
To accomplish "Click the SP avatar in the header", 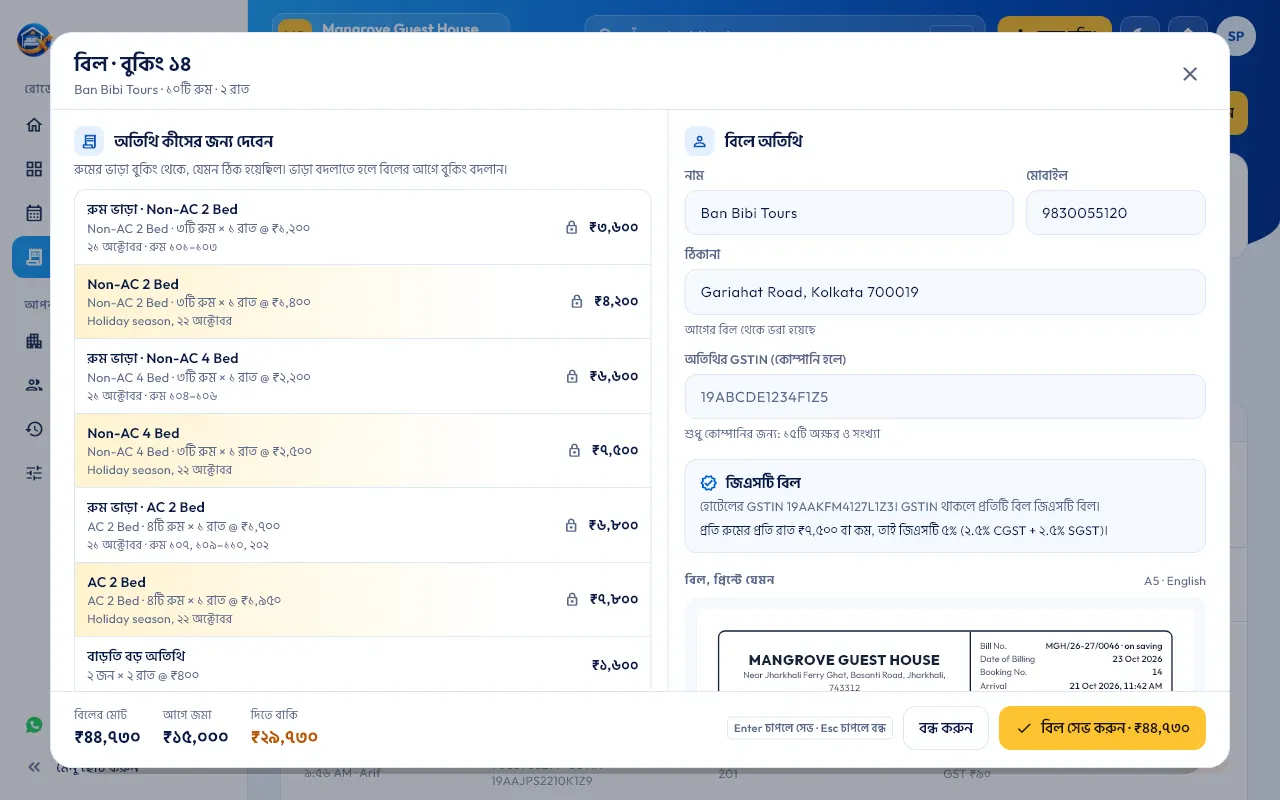I will [1236, 36].
